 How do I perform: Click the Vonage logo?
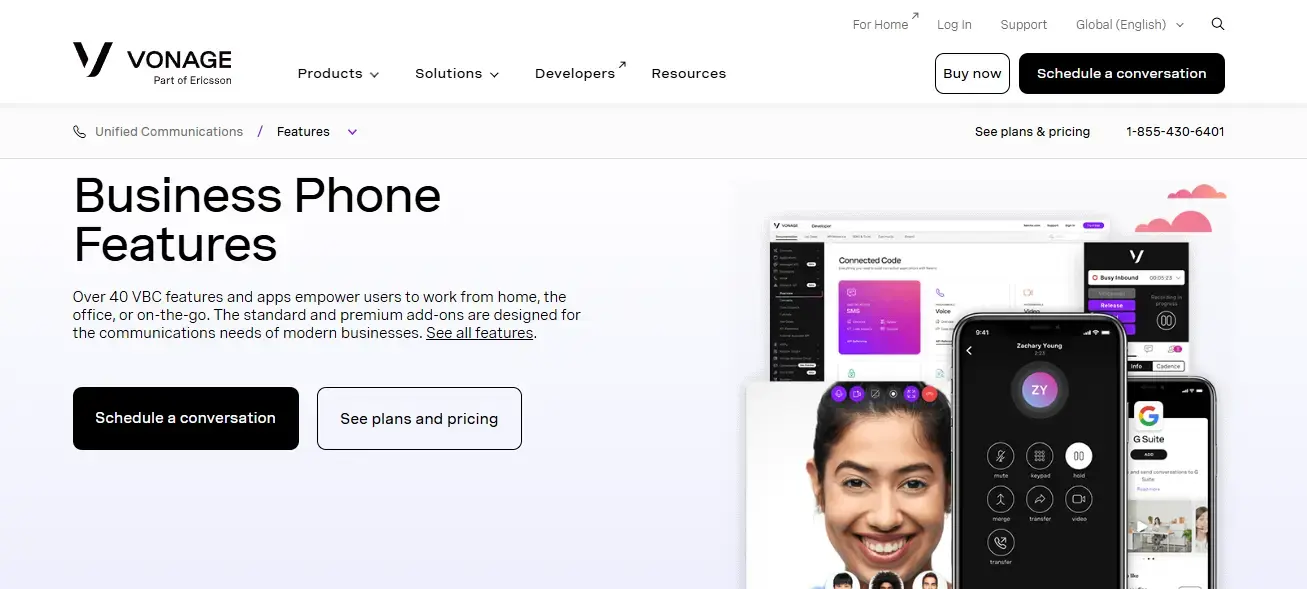point(152,62)
